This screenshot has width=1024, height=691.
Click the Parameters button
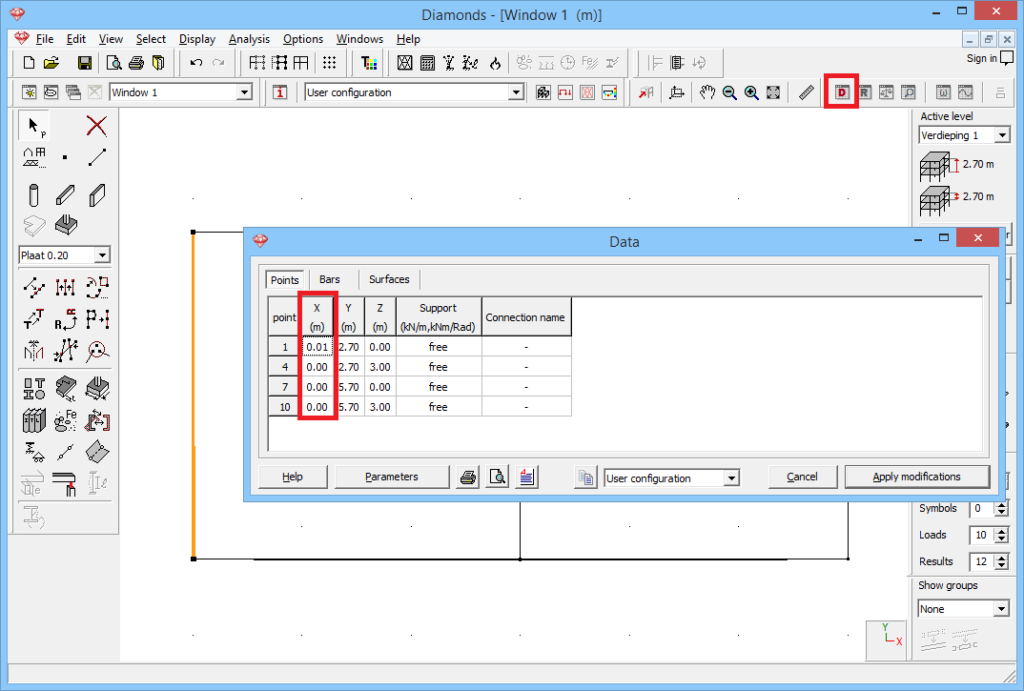click(x=392, y=477)
